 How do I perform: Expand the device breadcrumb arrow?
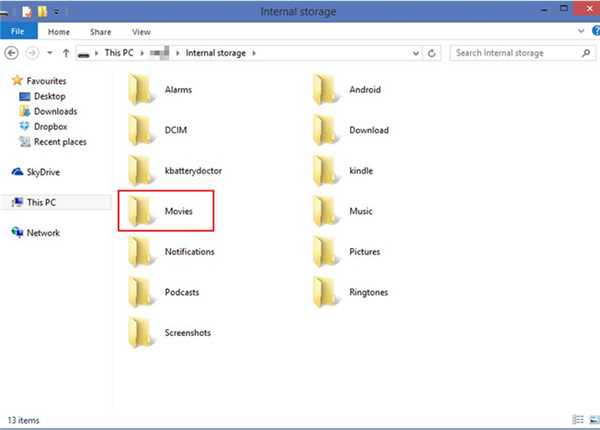178,53
